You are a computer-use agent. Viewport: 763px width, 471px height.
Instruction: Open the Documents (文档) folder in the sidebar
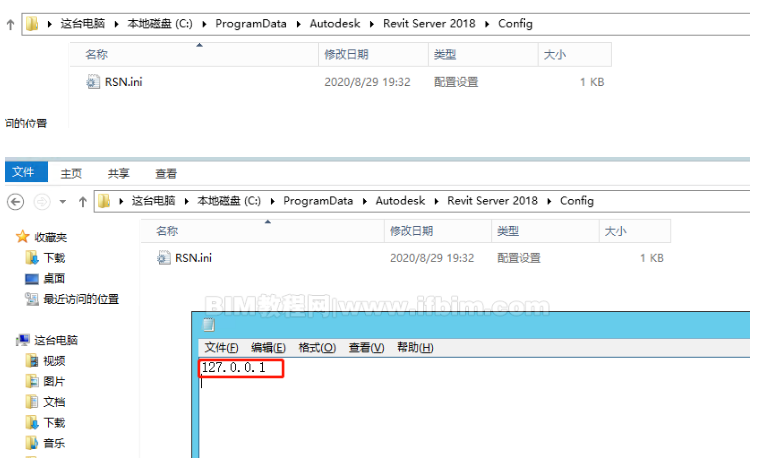click(45, 402)
